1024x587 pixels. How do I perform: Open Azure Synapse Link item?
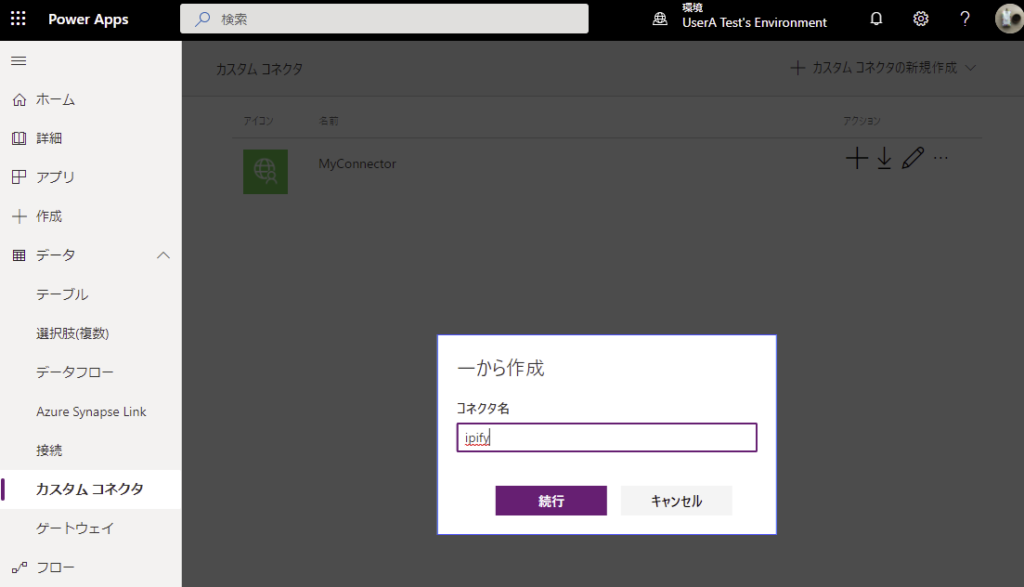(x=91, y=411)
